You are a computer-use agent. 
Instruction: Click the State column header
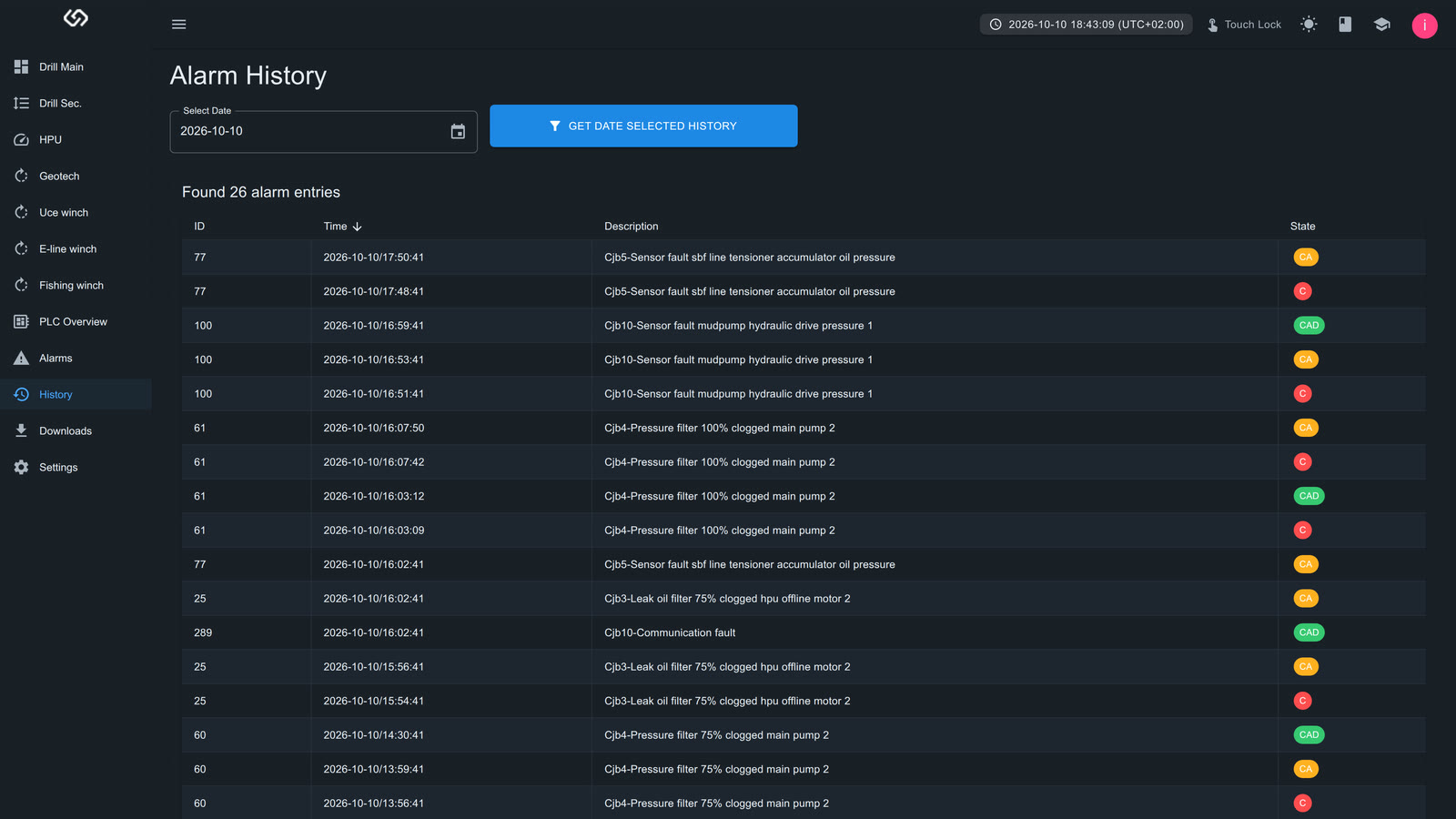tap(1302, 227)
